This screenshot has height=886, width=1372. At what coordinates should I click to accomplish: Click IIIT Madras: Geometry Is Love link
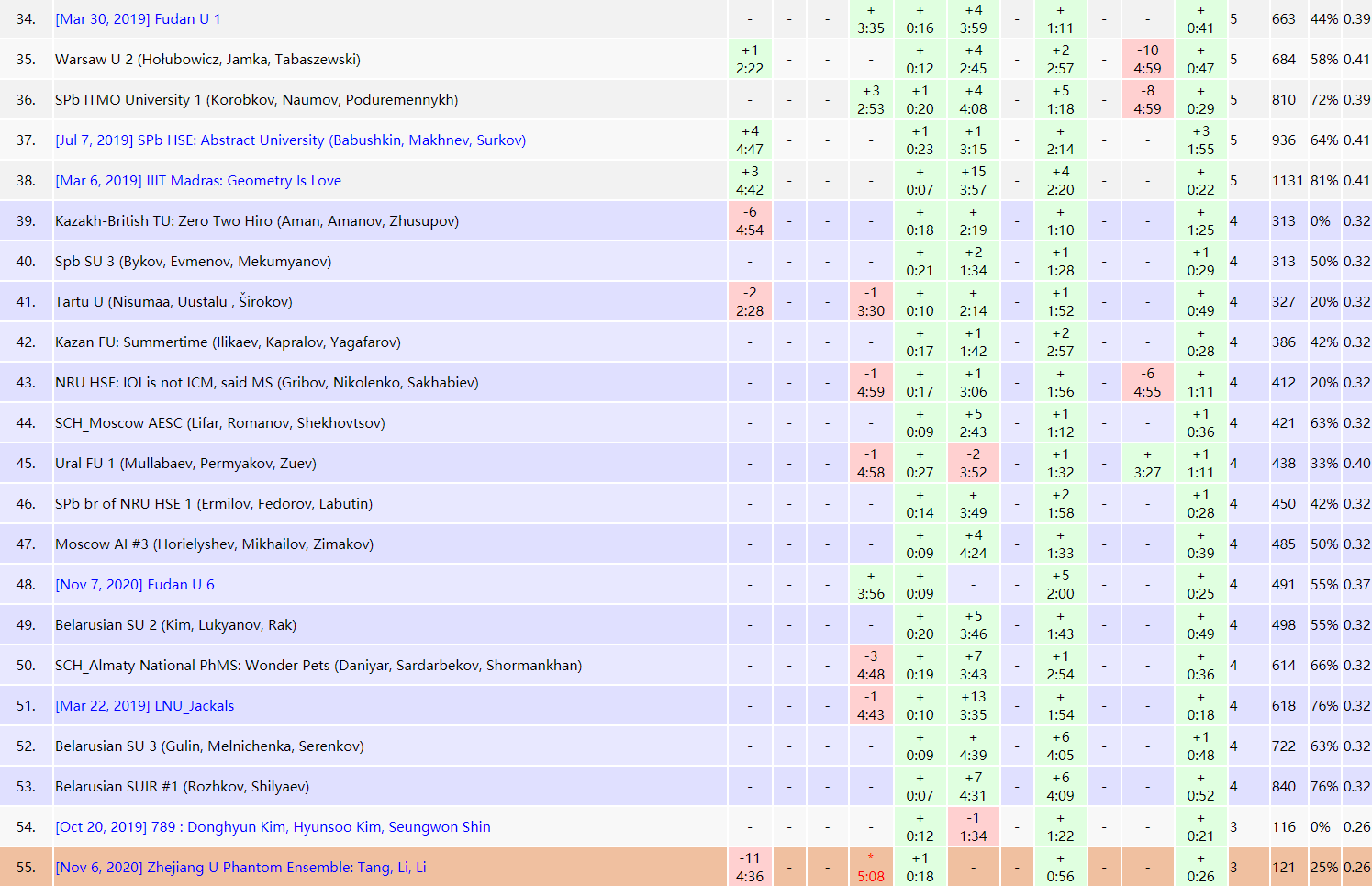(198, 181)
